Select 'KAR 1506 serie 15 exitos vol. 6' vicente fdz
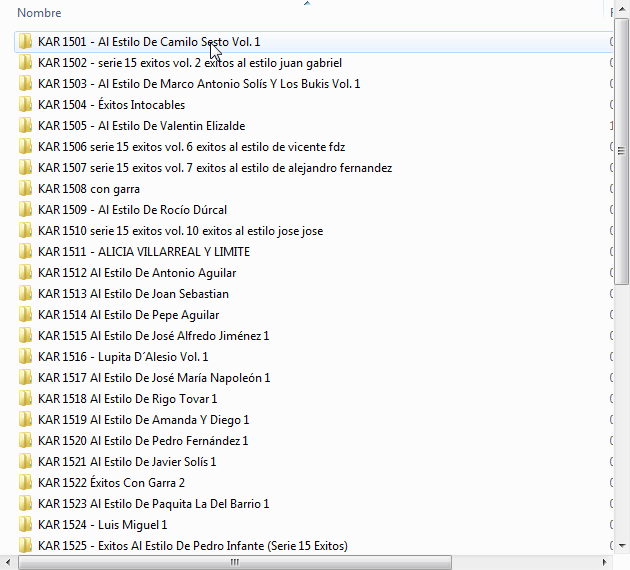Screen dimensions: 630x570 click(191, 147)
